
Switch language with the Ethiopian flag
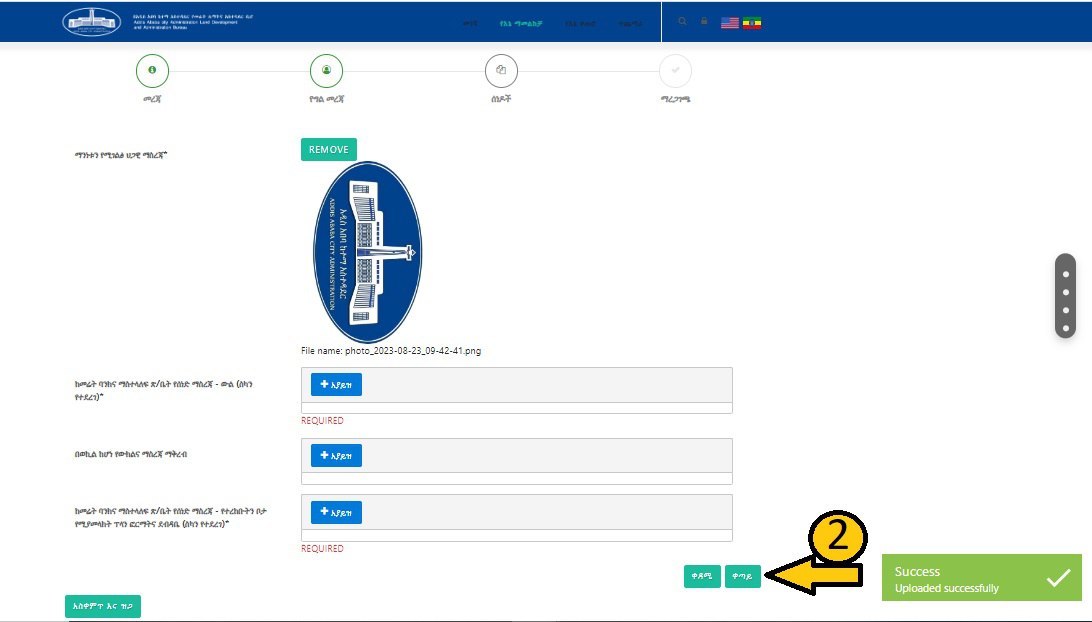pyautogui.click(x=752, y=23)
